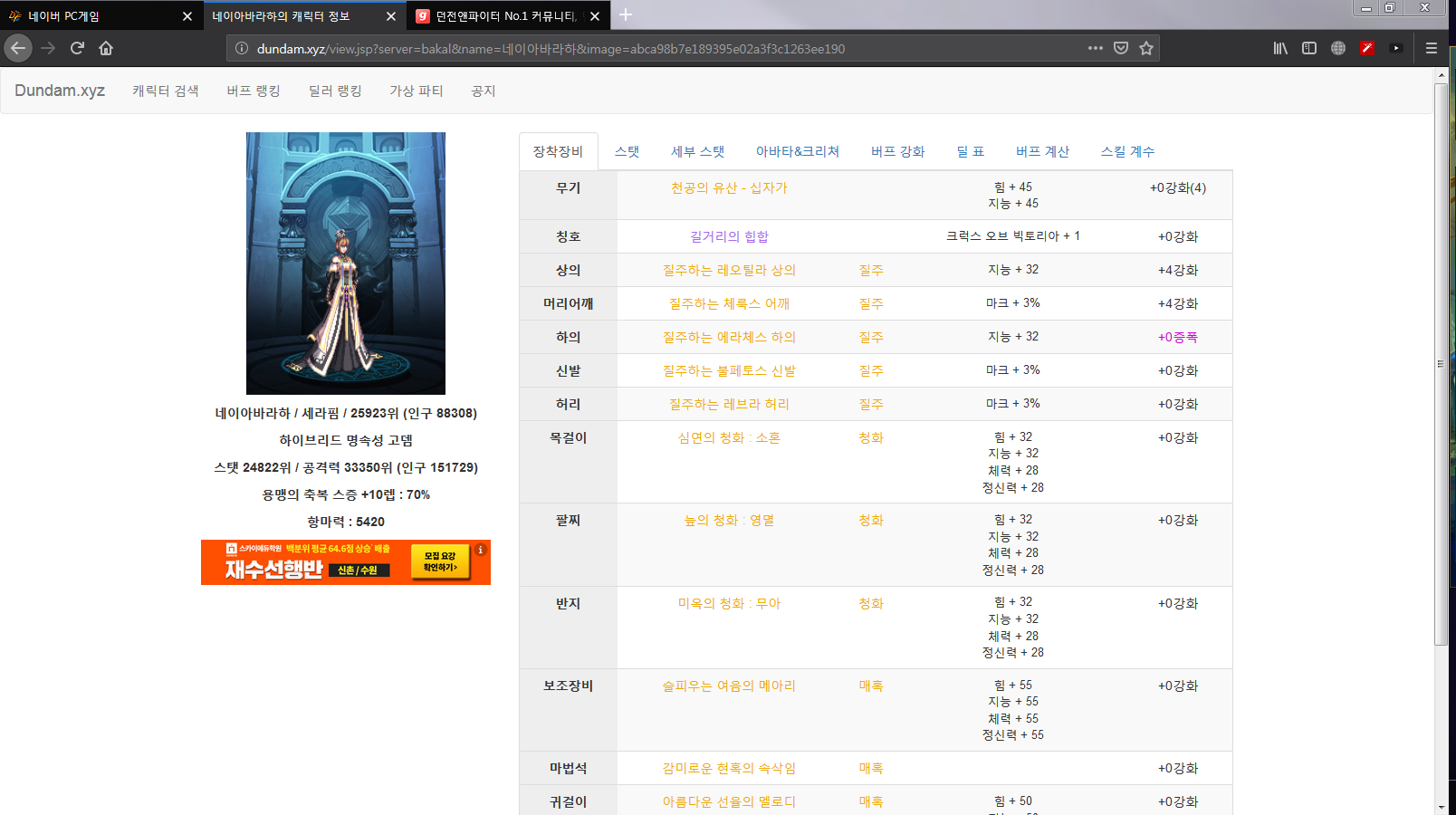Click the Dundam.xyz site logo

pyautogui.click(x=60, y=91)
